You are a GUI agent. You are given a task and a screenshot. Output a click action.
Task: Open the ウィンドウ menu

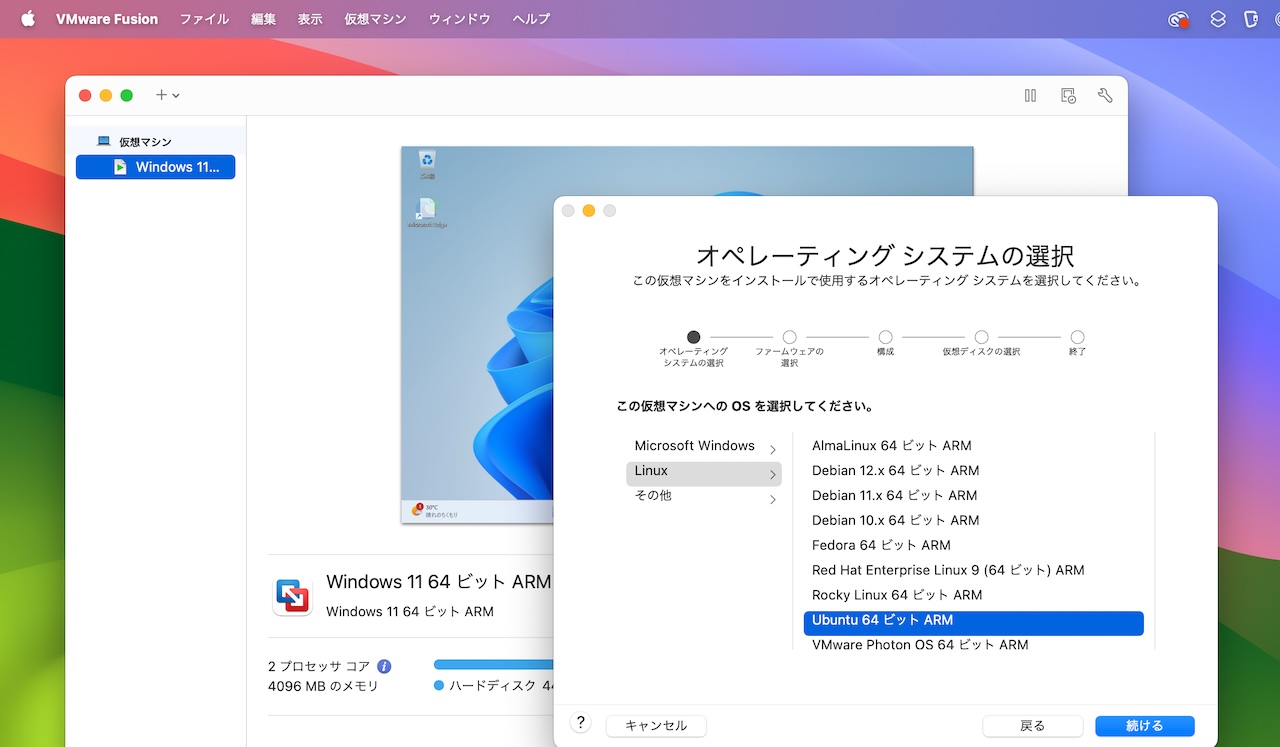coord(459,19)
